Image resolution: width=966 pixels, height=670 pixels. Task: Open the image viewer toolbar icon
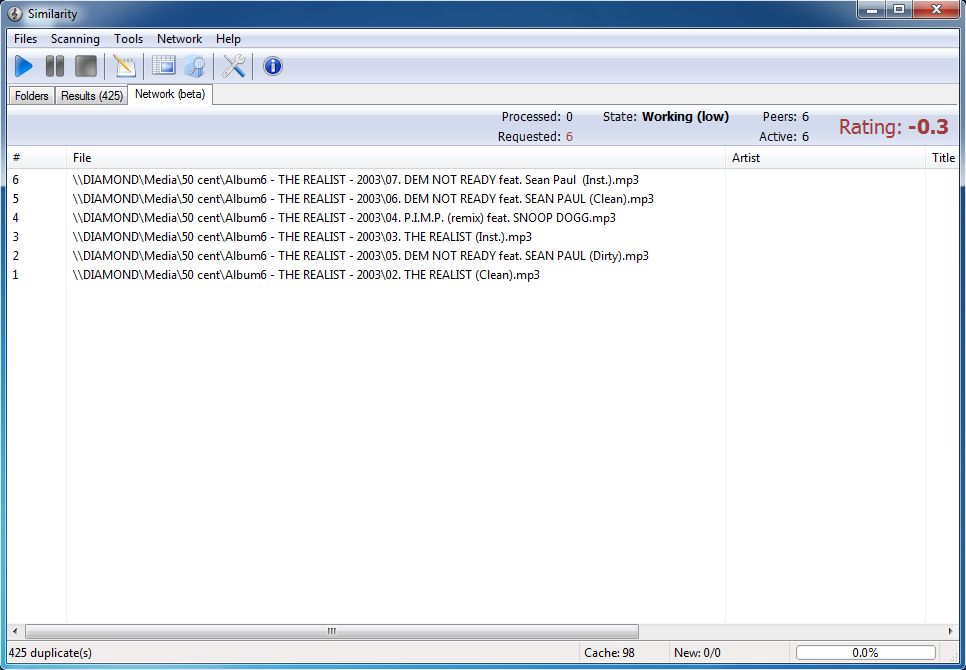pos(163,66)
